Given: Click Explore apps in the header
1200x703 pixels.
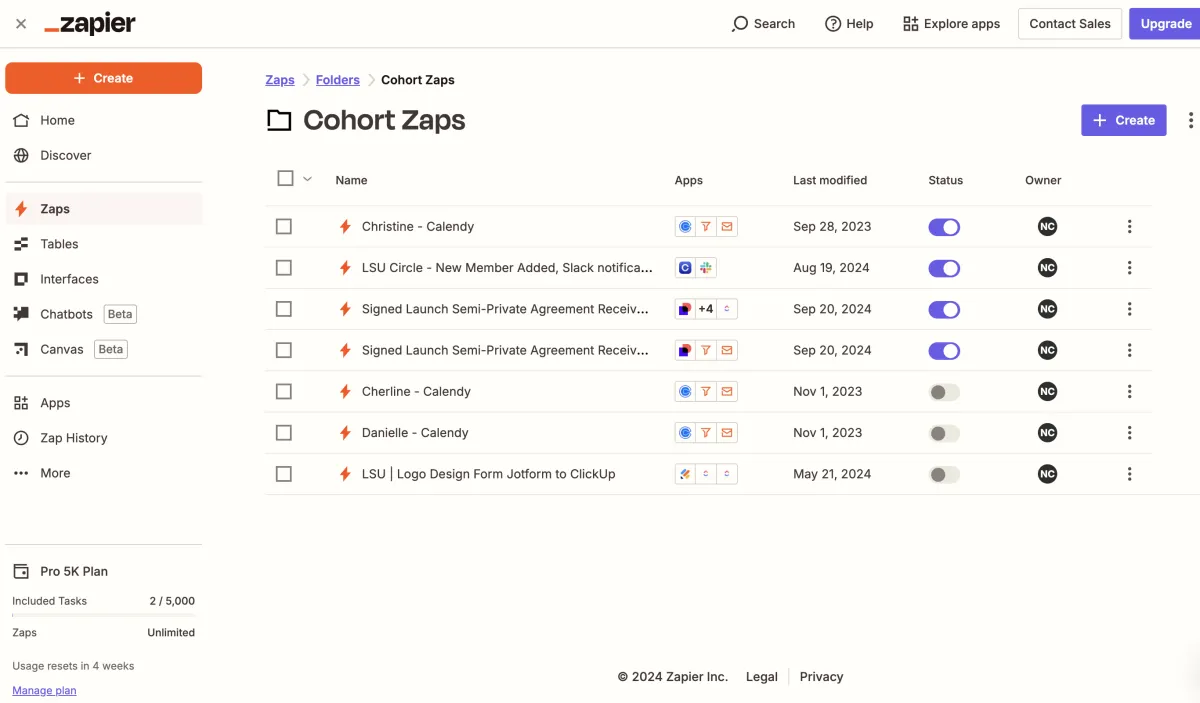Looking at the screenshot, I should click(x=951, y=24).
